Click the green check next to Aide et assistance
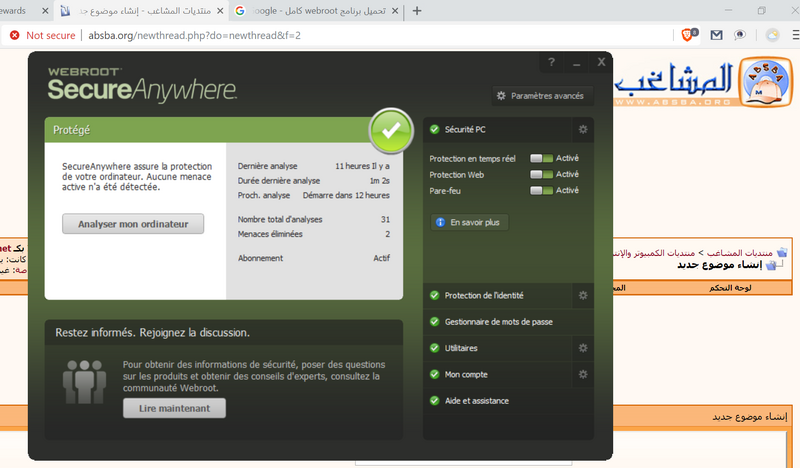This screenshot has width=800, height=468. click(434, 401)
